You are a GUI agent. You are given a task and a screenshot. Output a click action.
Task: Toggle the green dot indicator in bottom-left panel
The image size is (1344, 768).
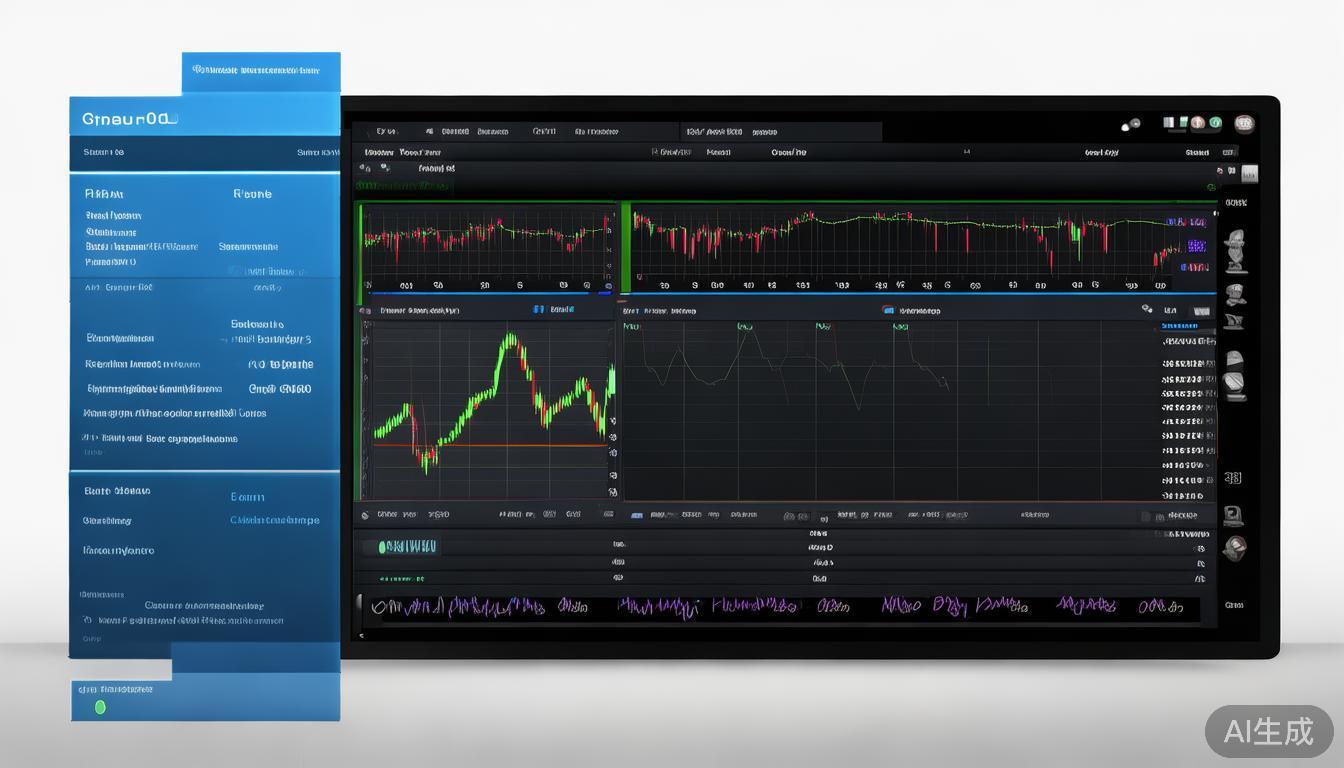99,707
